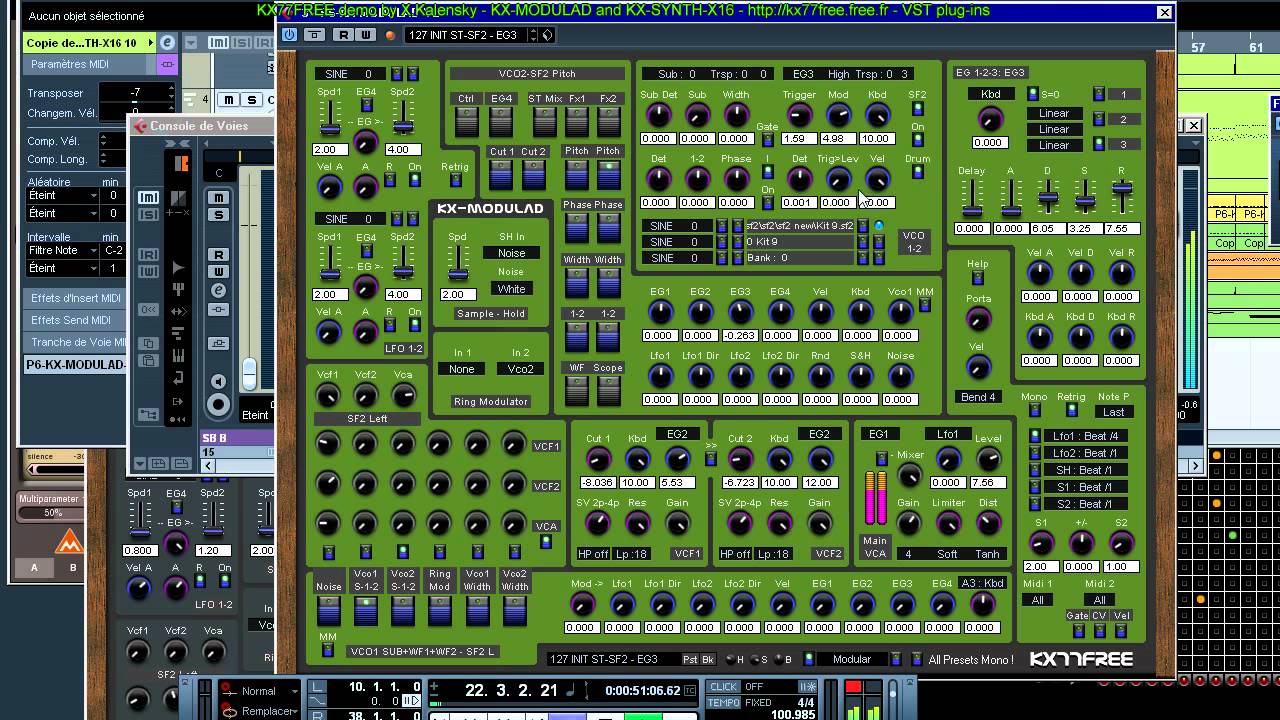Screen dimensions: 1280x720
Task: Click the monitor speaker button in Console de Voies
Action: [x=219, y=381]
